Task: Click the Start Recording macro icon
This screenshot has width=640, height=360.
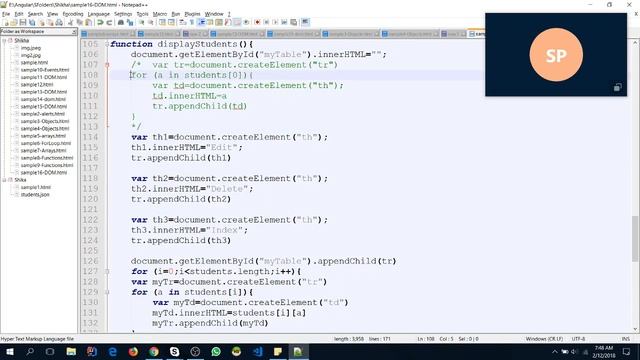Action: 257,22
